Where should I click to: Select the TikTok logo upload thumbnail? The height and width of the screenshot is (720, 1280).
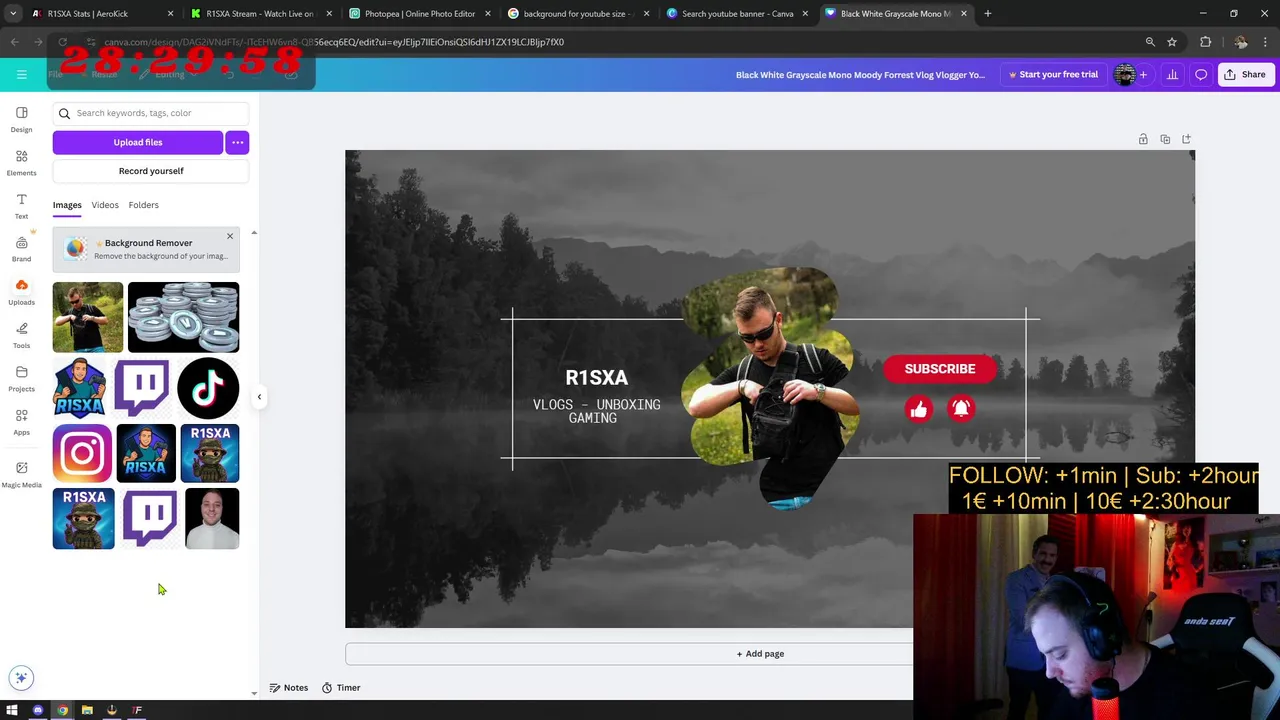pos(208,388)
